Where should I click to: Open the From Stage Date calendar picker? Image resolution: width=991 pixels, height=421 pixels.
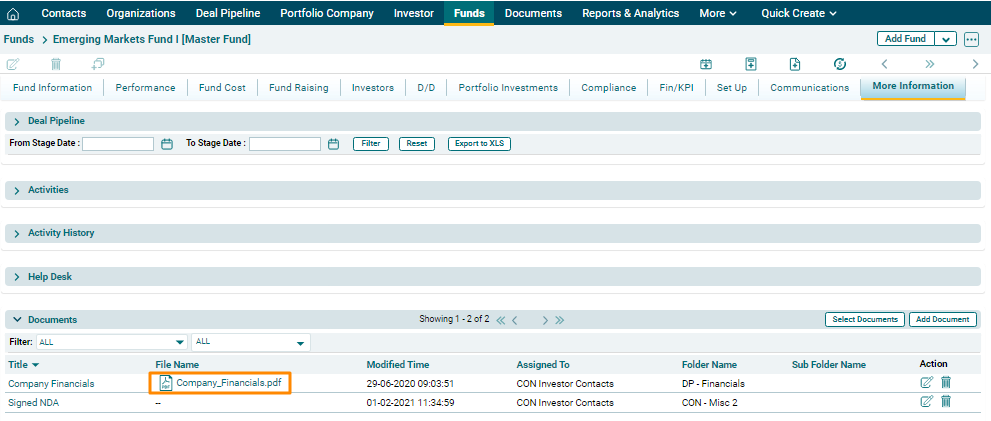click(167, 144)
